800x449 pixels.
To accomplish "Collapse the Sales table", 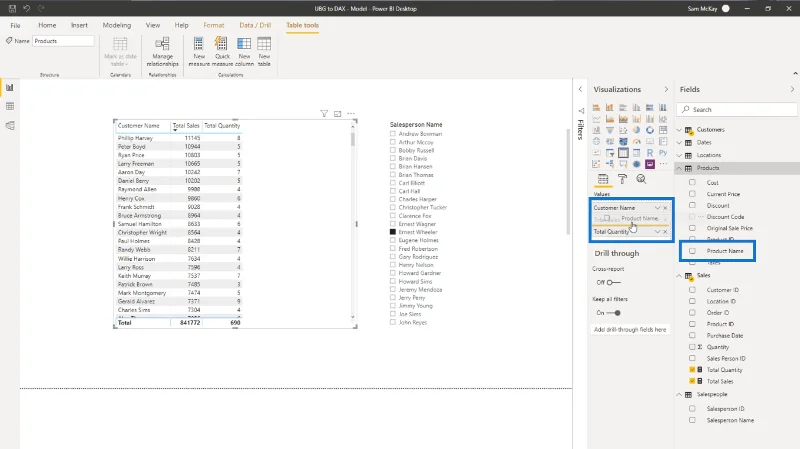I will point(679,276).
